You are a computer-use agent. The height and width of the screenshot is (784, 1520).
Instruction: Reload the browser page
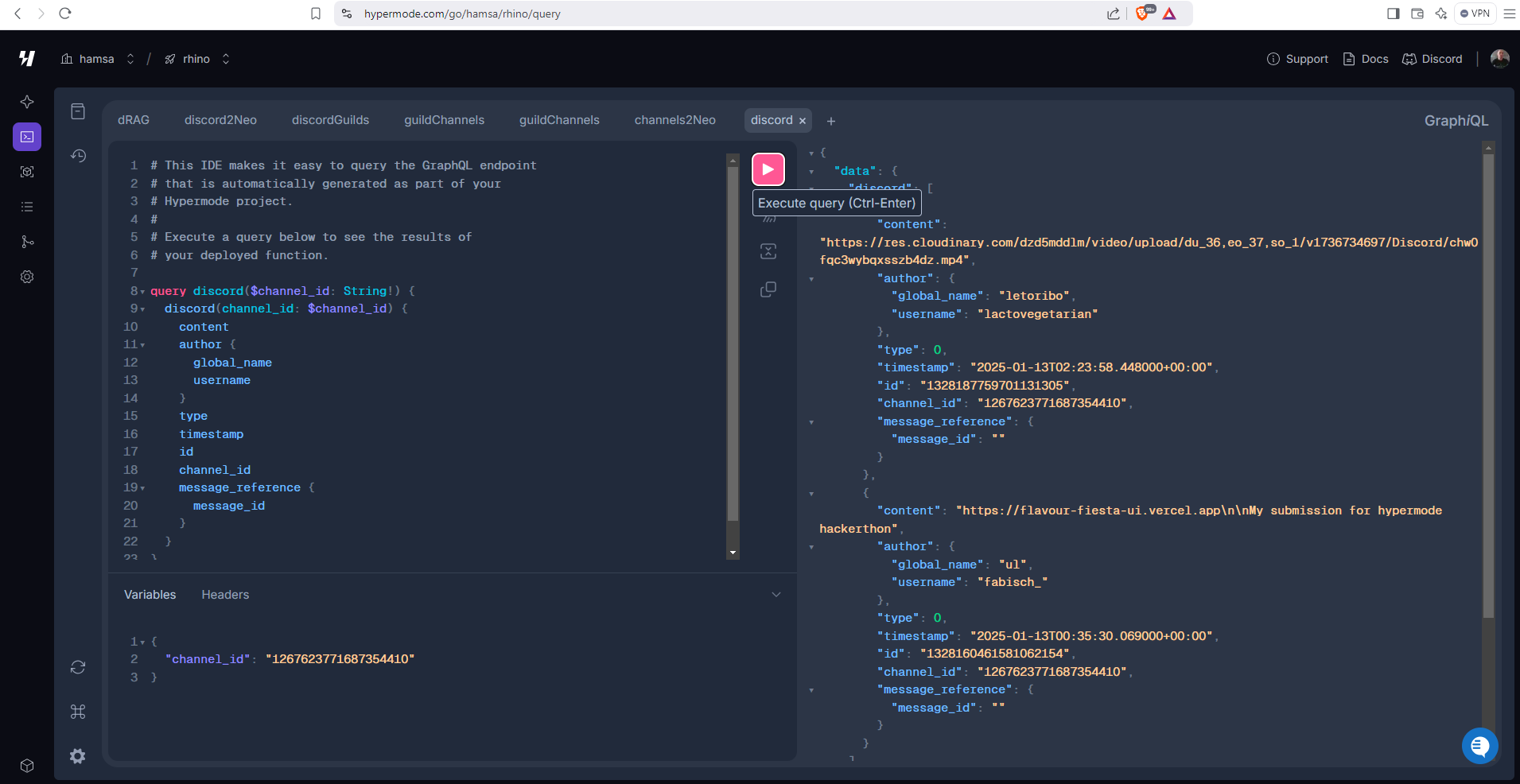(65, 14)
